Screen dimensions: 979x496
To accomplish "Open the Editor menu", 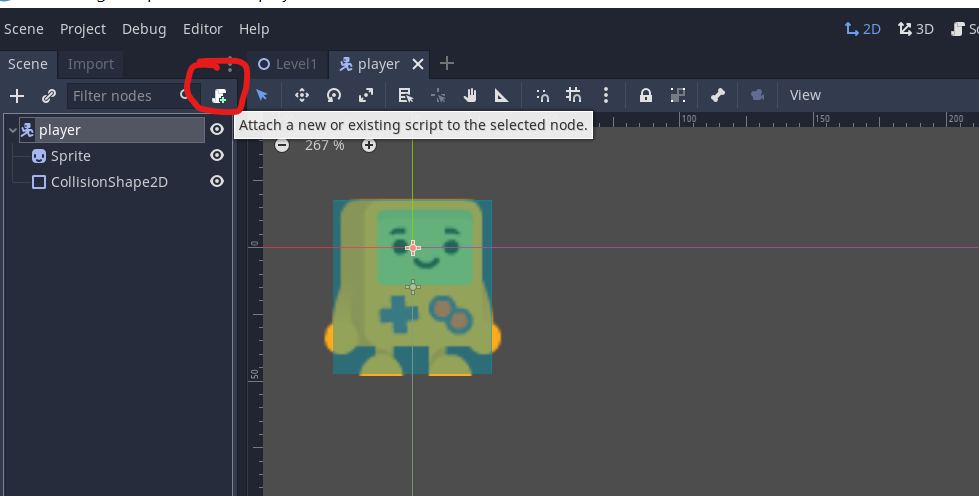I will 202,29.
